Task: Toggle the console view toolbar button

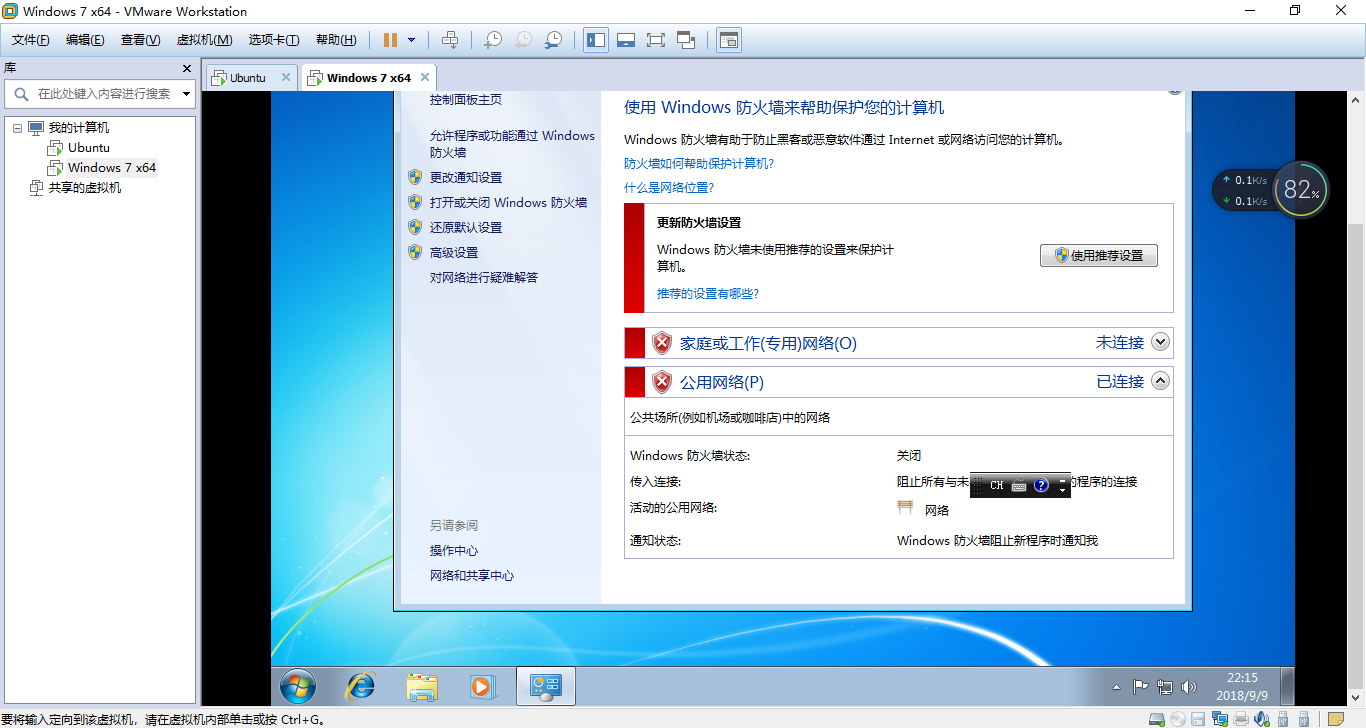Action: pos(729,40)
